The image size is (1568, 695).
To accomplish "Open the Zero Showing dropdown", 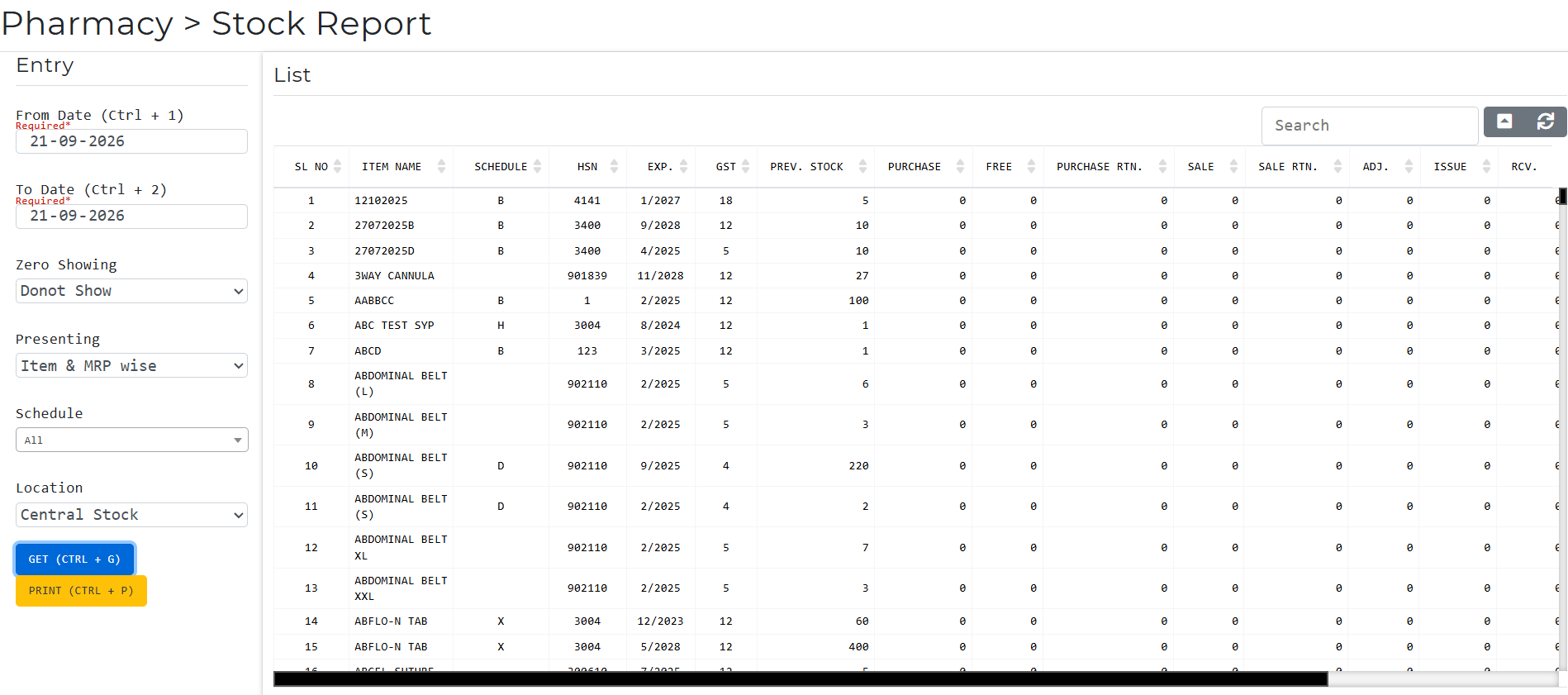I will (x=131, y=291).
